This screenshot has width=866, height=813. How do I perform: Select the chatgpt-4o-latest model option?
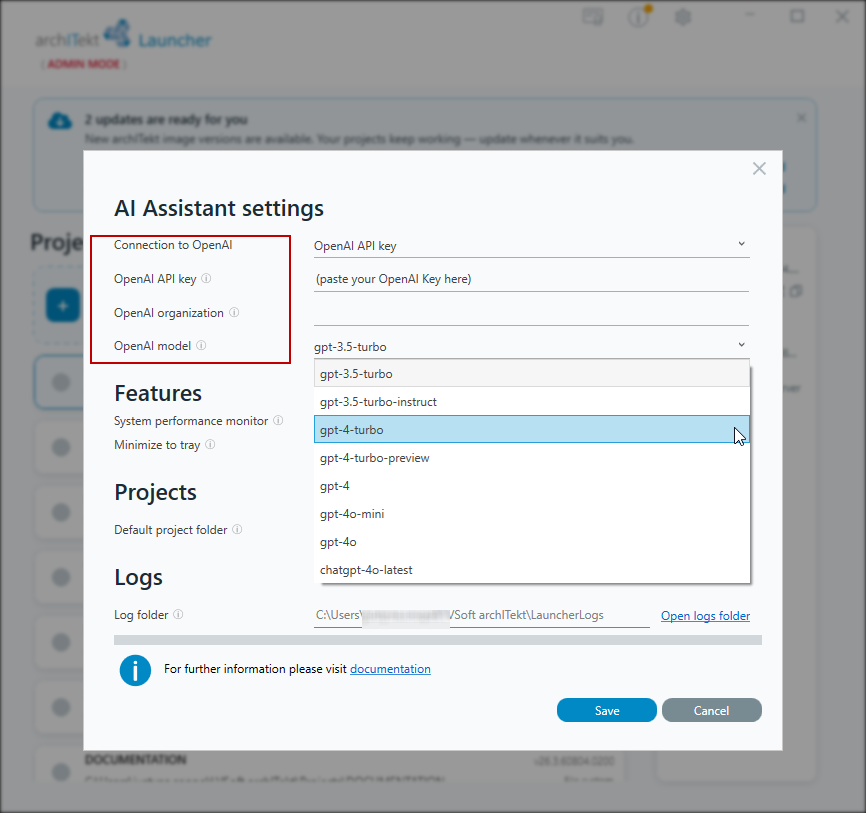[531, 569]
